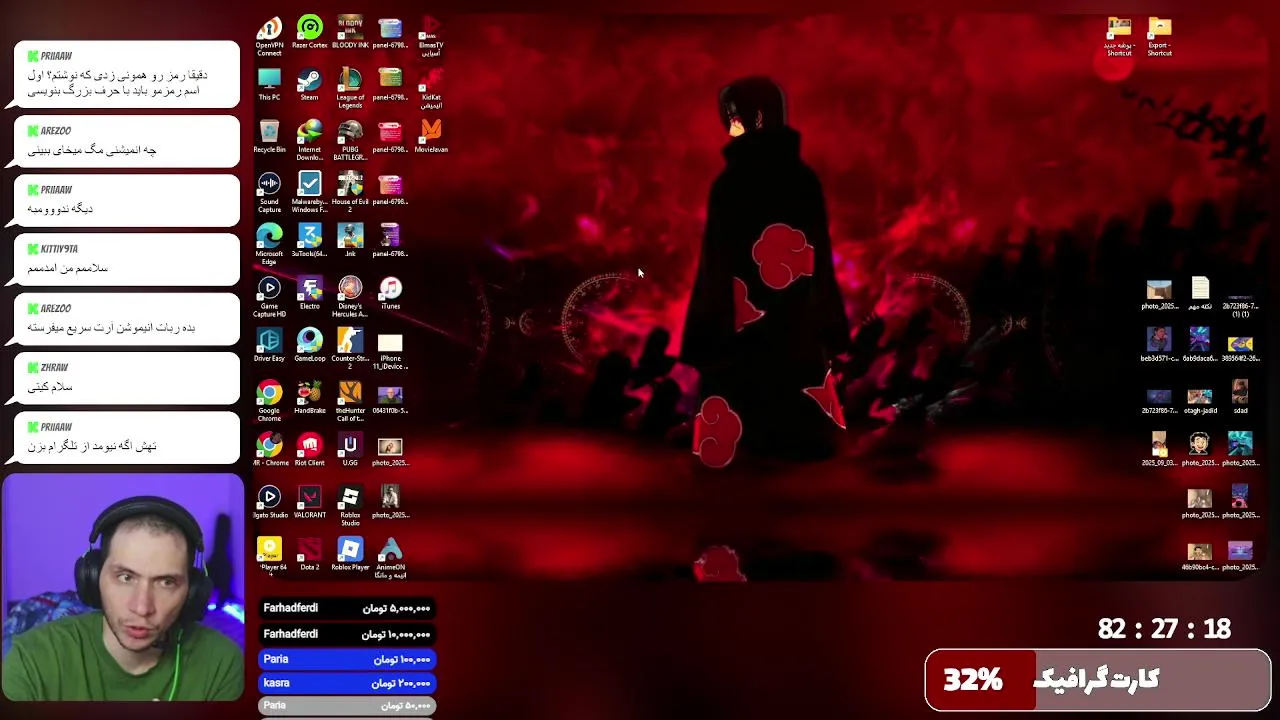
Task: Click the kasra 200,000 donation row
Action: (347, 683)
